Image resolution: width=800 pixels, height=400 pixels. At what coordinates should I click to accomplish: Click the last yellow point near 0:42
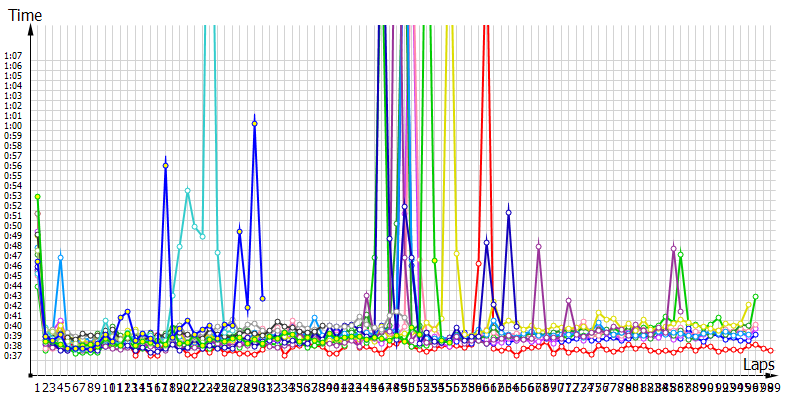748,305
